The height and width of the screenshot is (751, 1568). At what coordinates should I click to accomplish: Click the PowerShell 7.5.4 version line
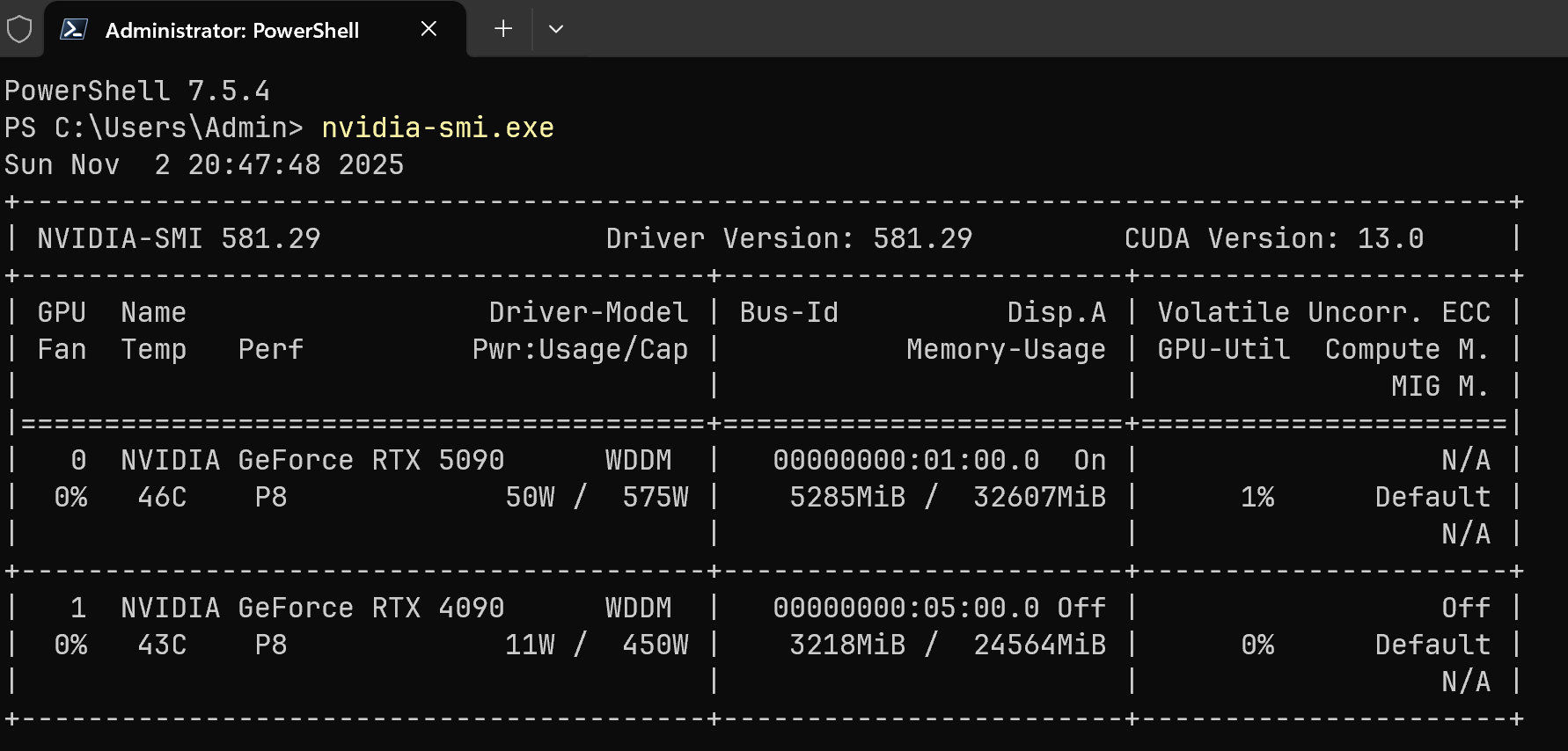(x=137, y=91)
